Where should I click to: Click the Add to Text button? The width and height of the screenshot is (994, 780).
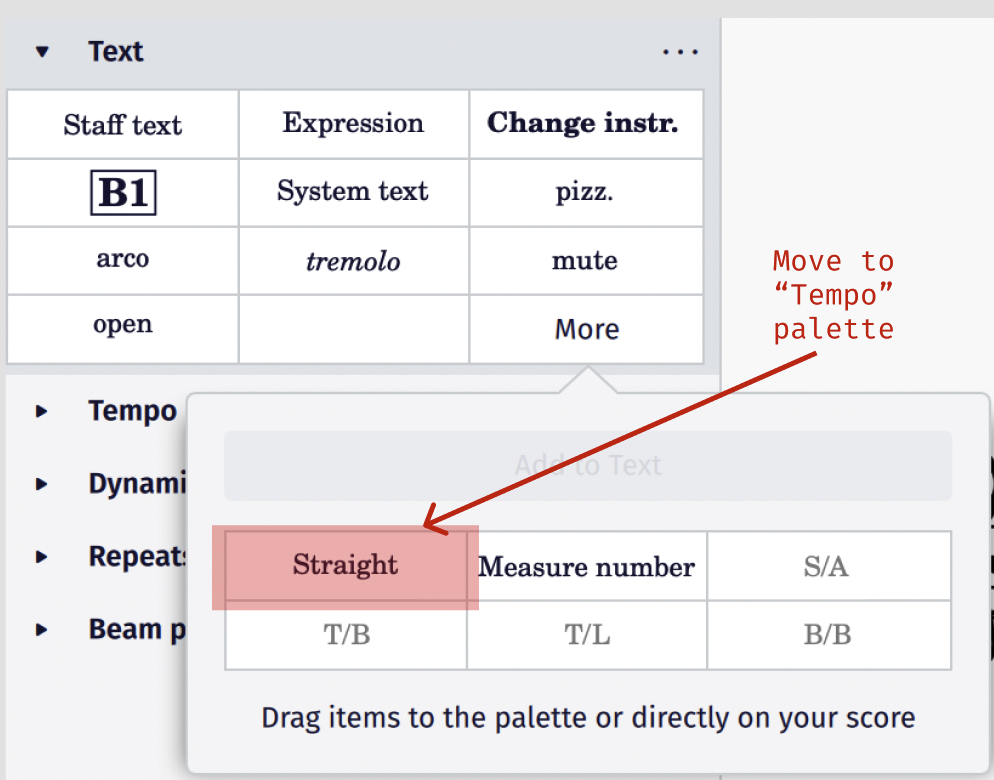click(587, 465)
